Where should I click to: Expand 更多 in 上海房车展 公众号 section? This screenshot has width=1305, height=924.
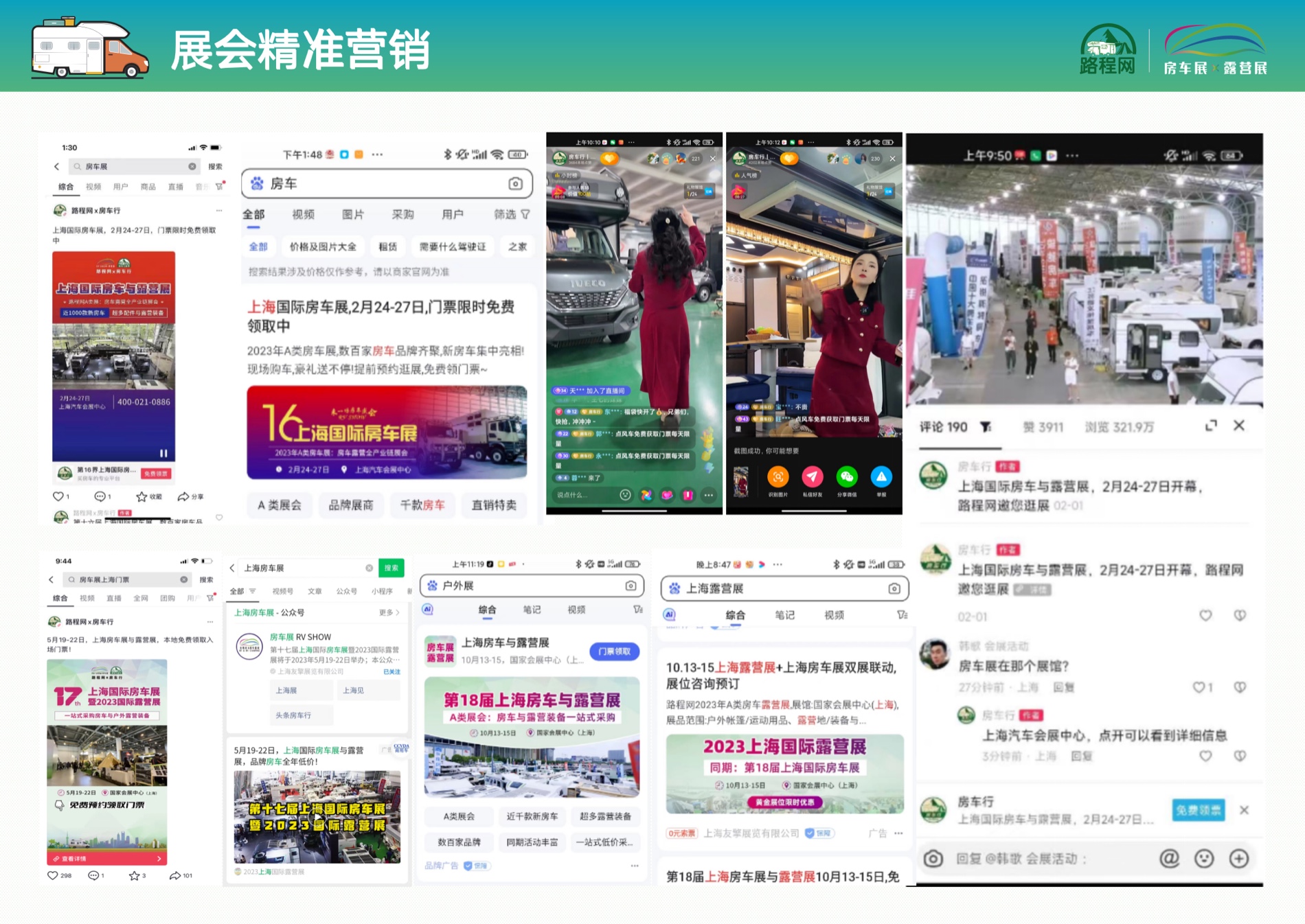coord(388,612)
